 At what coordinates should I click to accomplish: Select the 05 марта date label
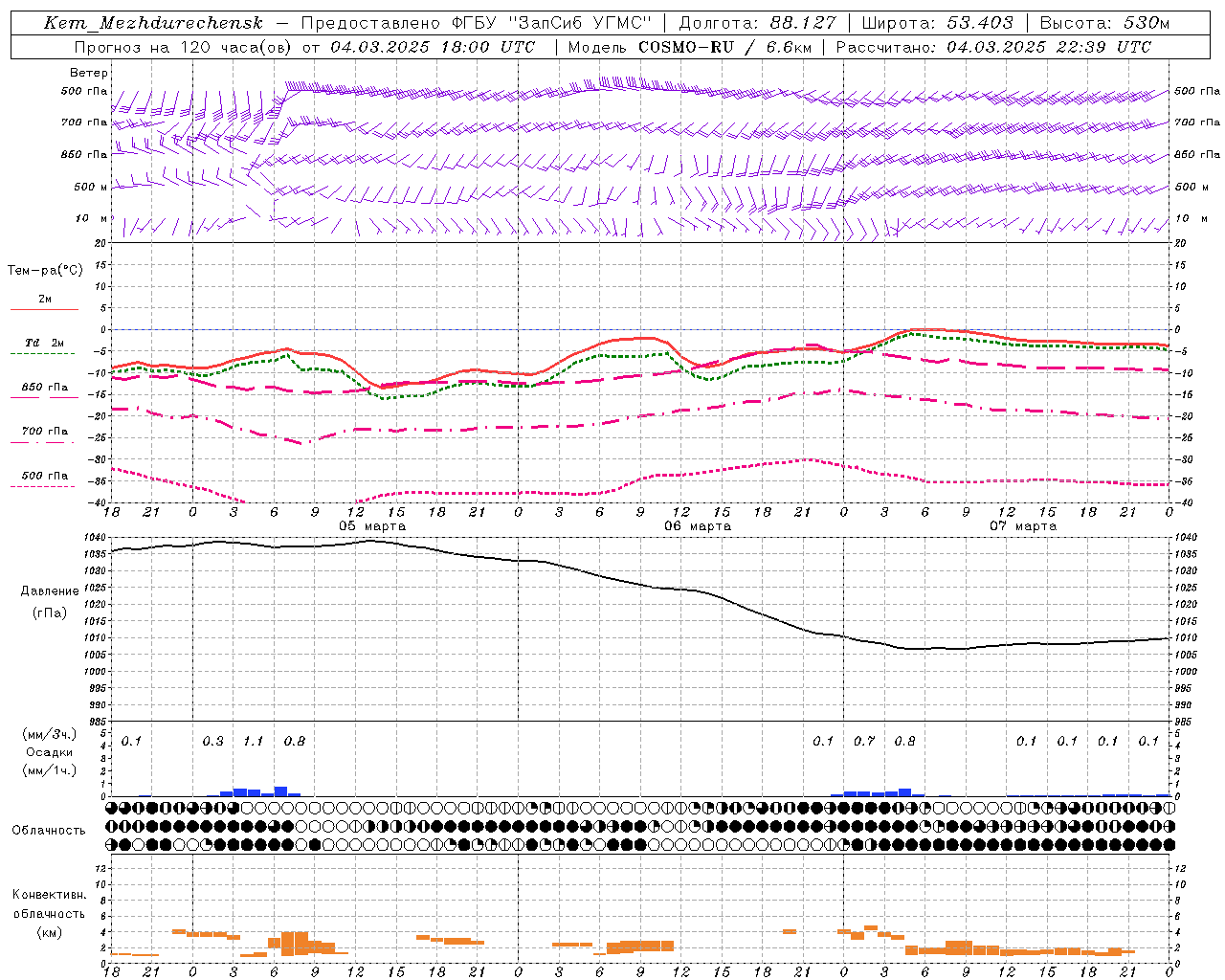pos(372,526)
